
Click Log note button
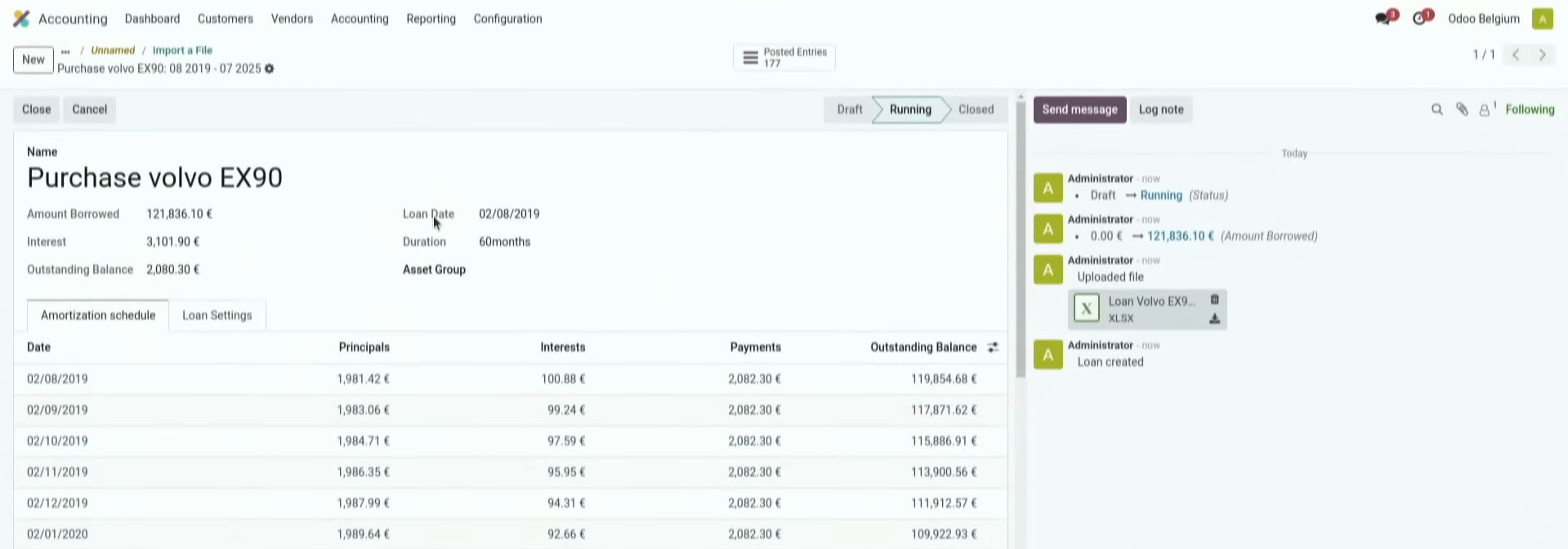click(x=1161, y=109)
